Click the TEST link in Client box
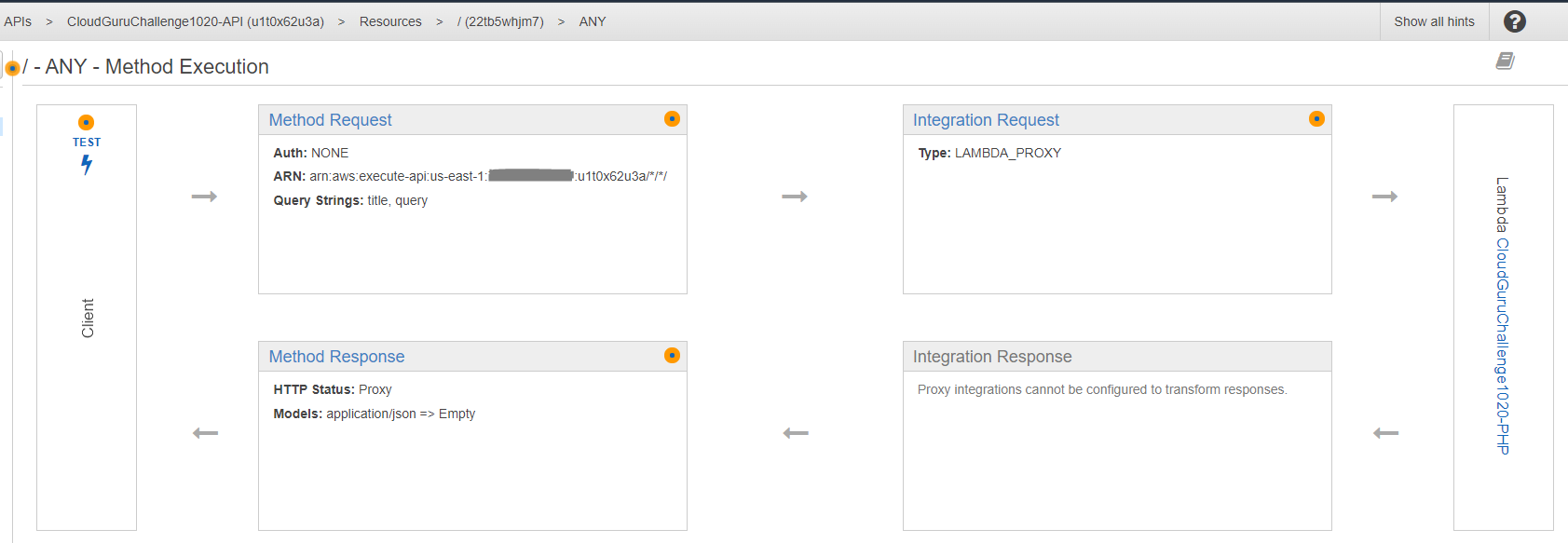Viewport: 1568px width, 543px height. 87,143
